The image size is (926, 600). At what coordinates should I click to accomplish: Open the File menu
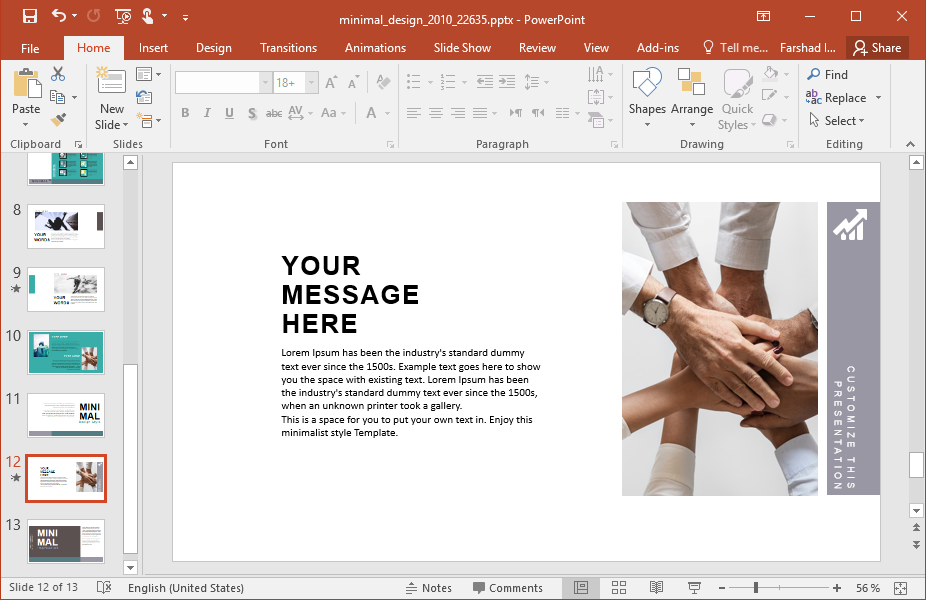30,48
